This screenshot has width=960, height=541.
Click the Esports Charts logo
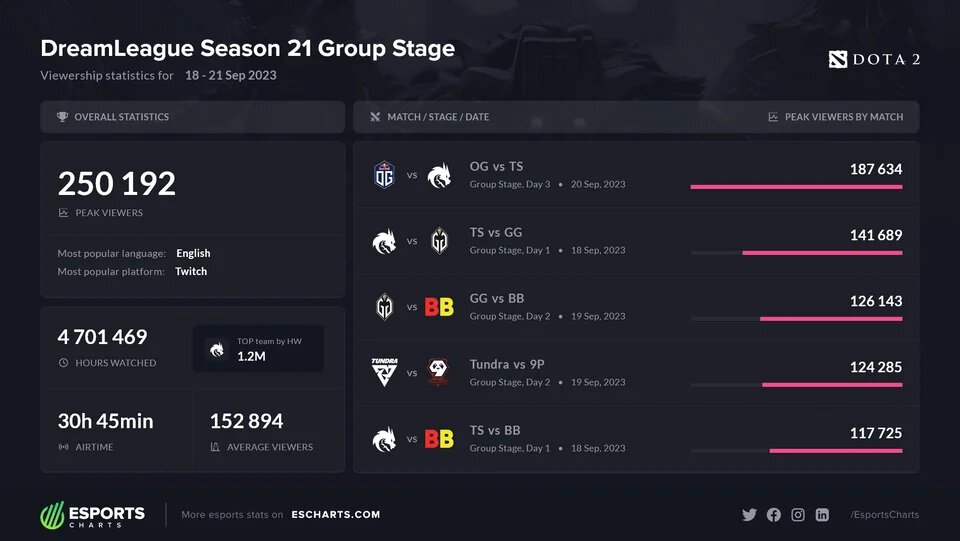(x=92, y=515)
